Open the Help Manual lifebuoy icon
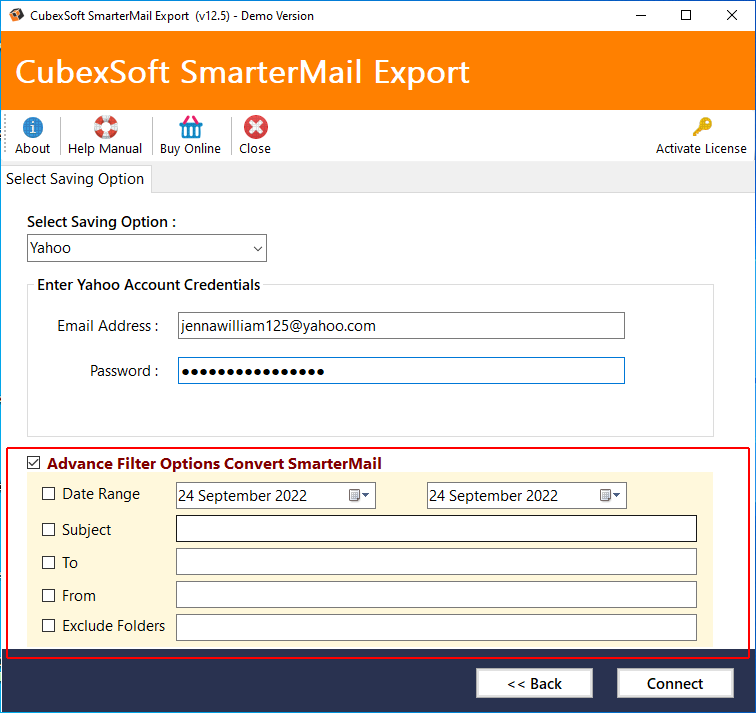 pos(105,127)
